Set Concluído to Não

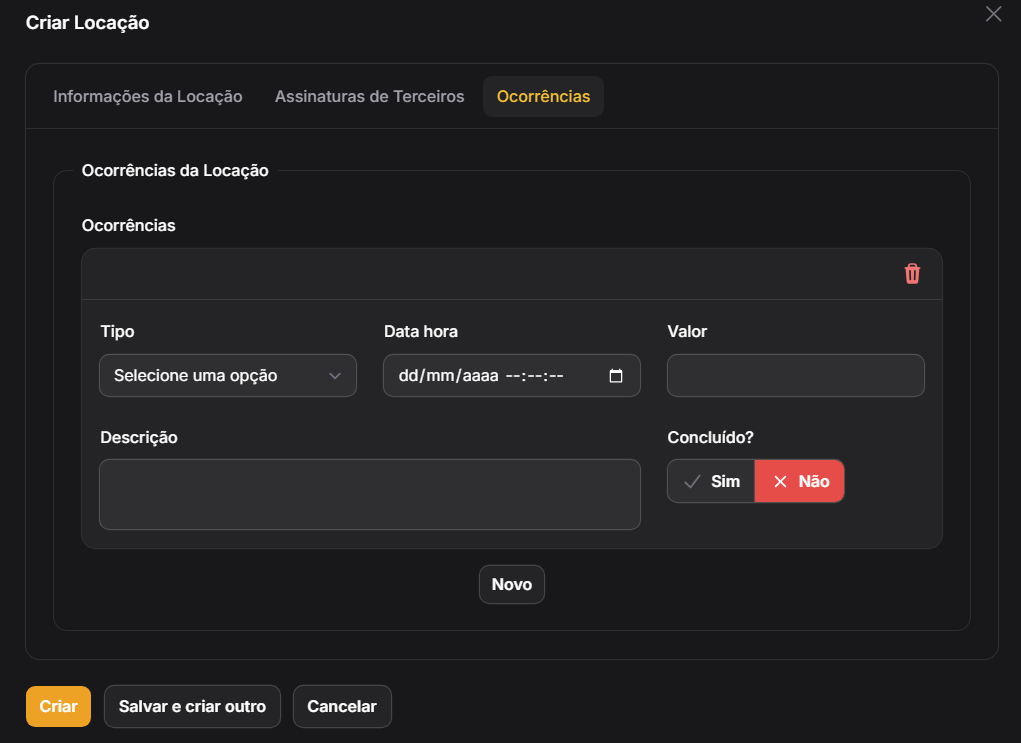tap(800, 481)
